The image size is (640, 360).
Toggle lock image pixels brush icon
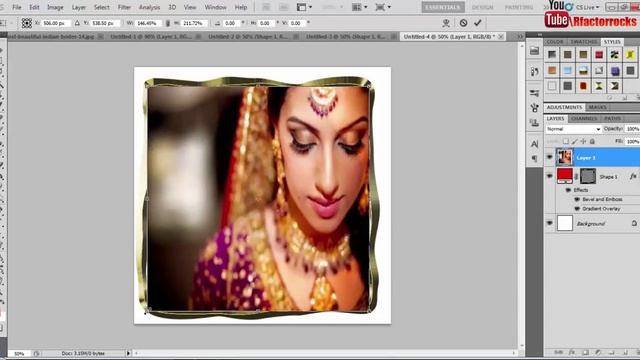point(574,142)
